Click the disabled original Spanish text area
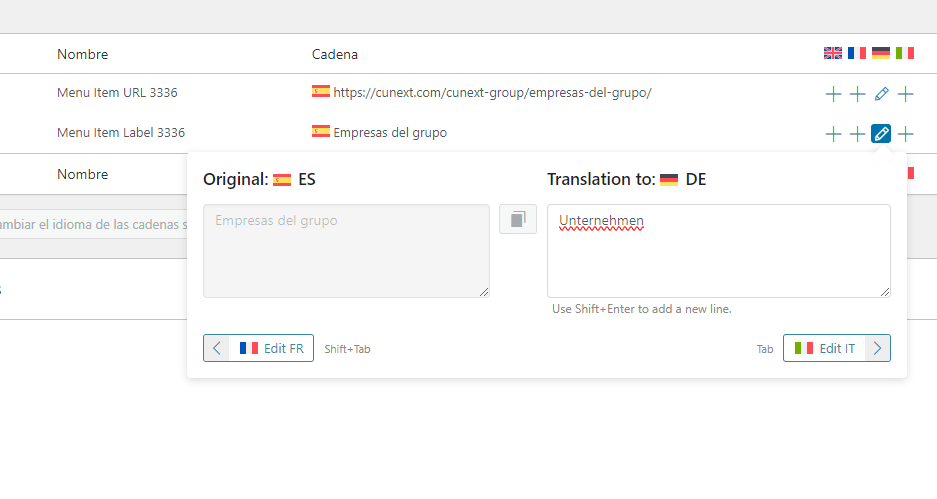 pos(346,251)
